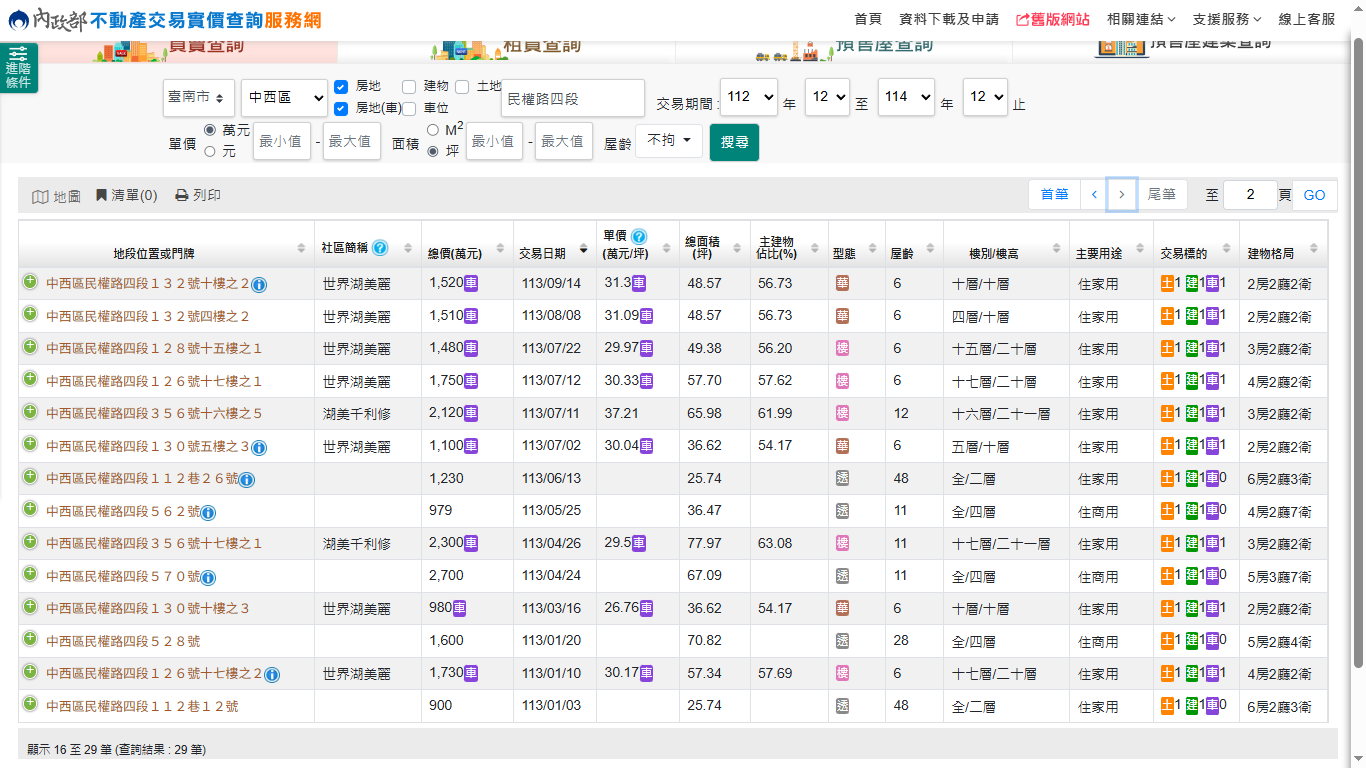1366x768 pixels.
Task: Enable the 建物 checkbox
Action: (409, 87)
